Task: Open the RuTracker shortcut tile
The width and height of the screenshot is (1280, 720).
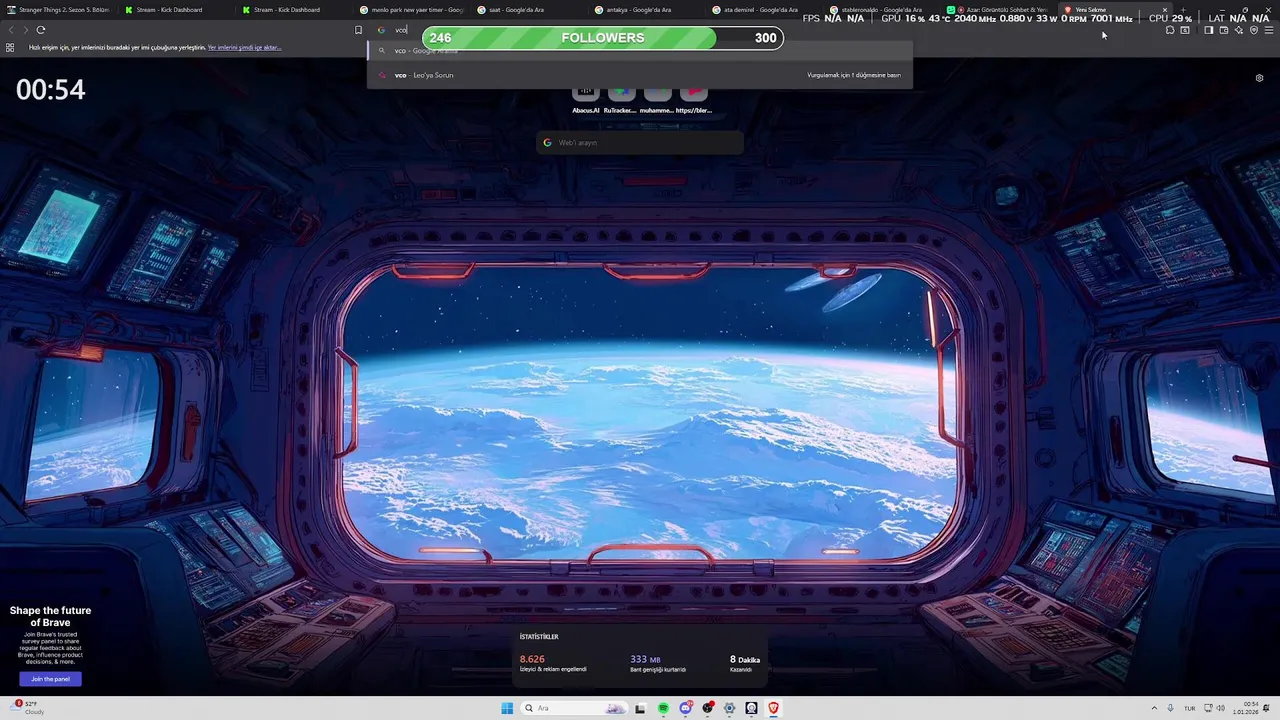Action: click(x=620, y=99)
